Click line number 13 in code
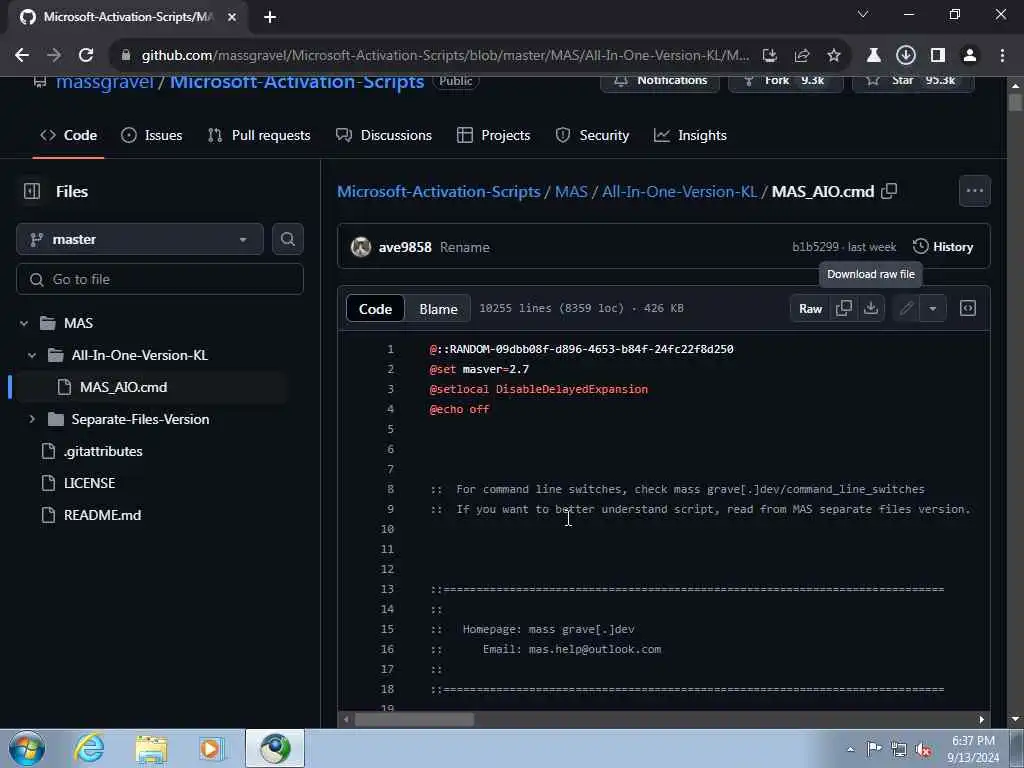 387,588
